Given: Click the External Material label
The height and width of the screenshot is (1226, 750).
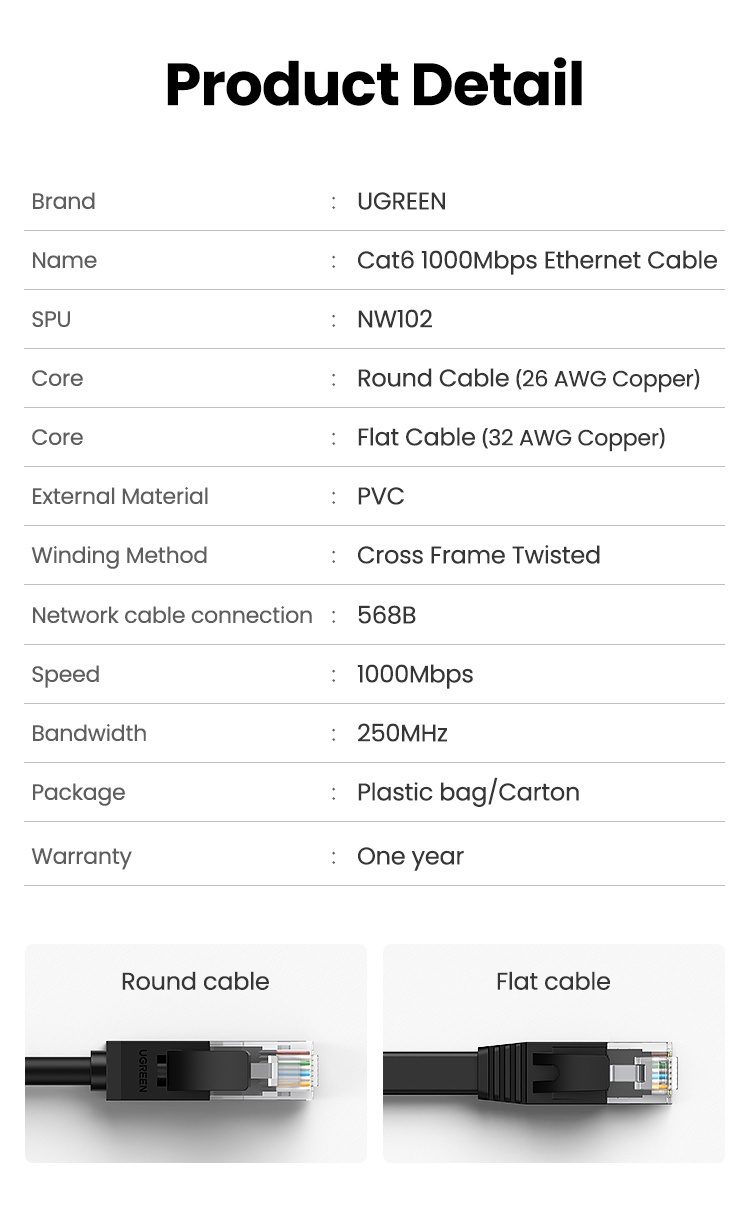Looking at the screenshot, I should pyautogui.click(x=120, y=496).
